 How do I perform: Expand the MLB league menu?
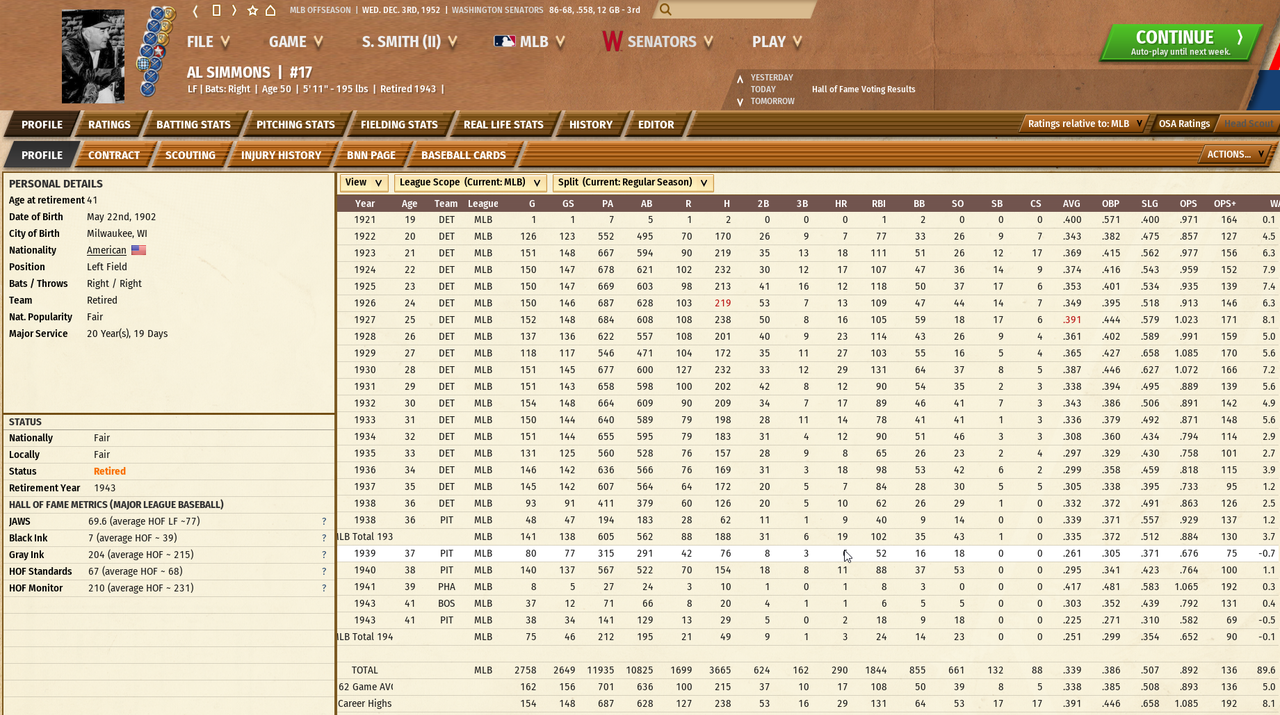(x=530, y=42)
